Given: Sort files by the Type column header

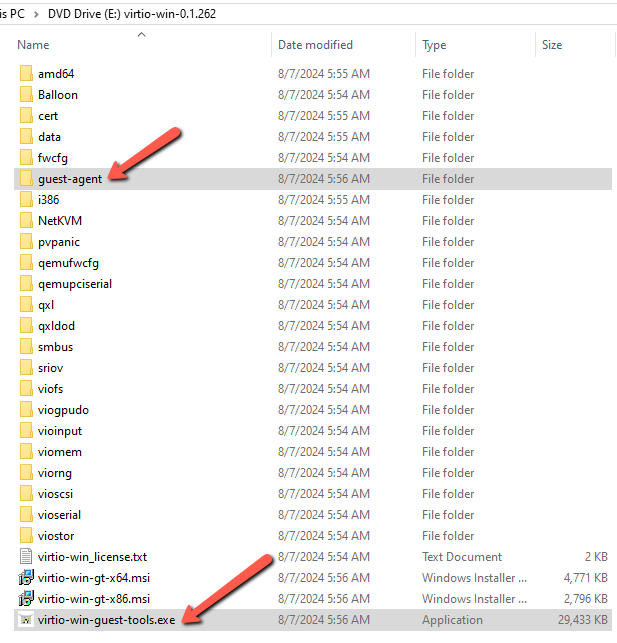Looking at the screenshot, I should pyautogui.click(x=434, y=45).
